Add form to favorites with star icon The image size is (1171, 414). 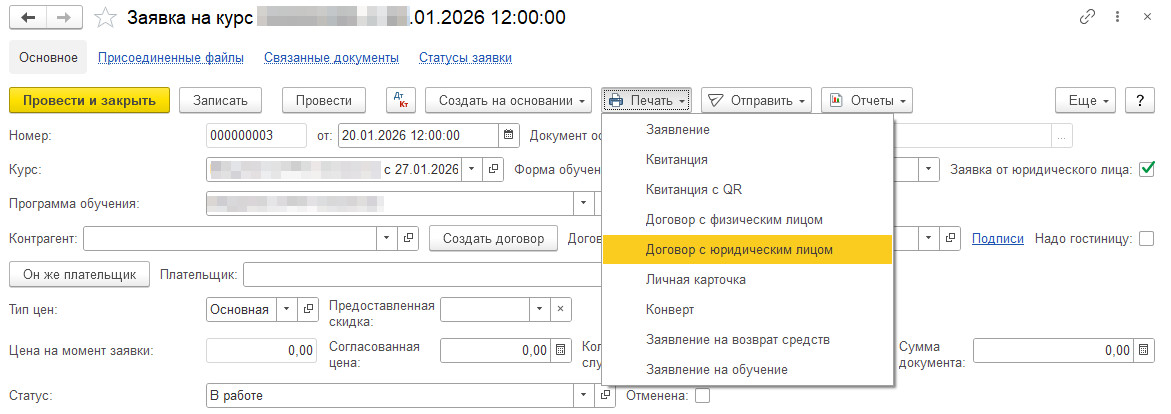pyautogui.click(x=105, y=18)
